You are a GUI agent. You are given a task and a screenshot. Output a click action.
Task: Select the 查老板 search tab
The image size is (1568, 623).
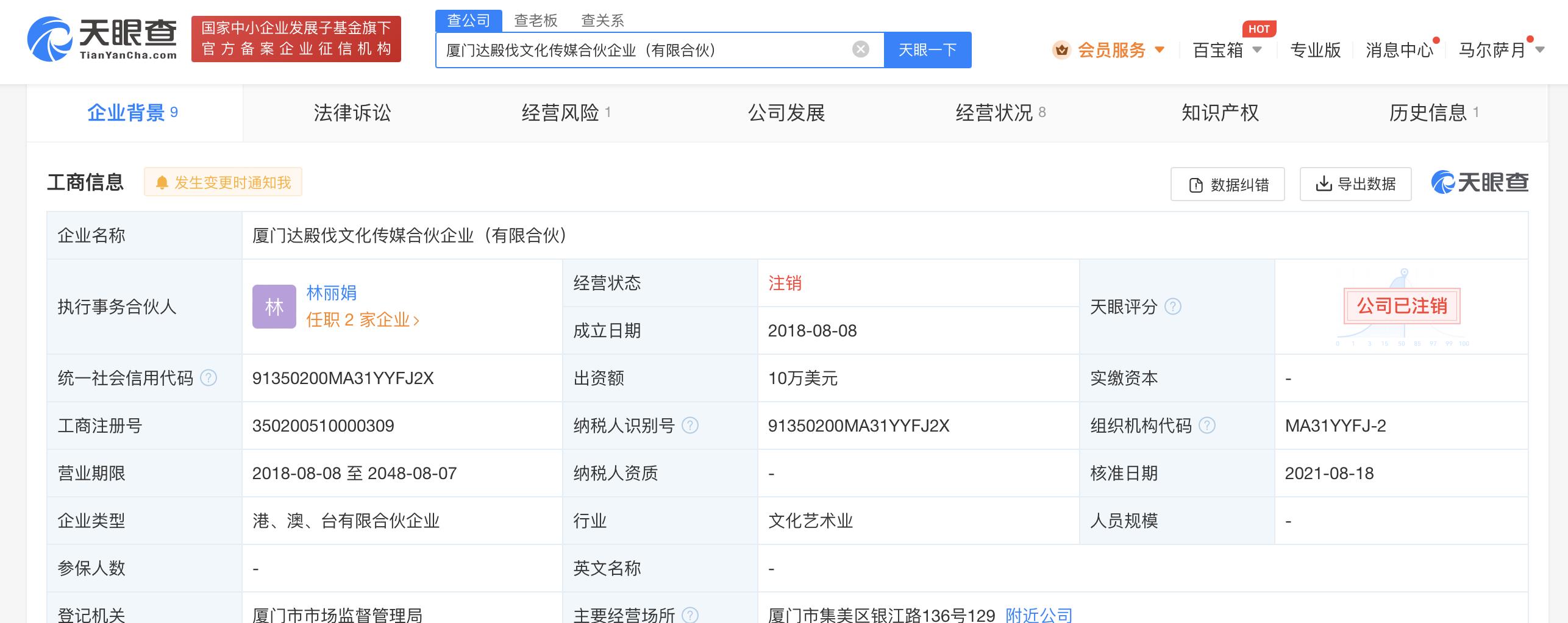[x=535, y=21]
